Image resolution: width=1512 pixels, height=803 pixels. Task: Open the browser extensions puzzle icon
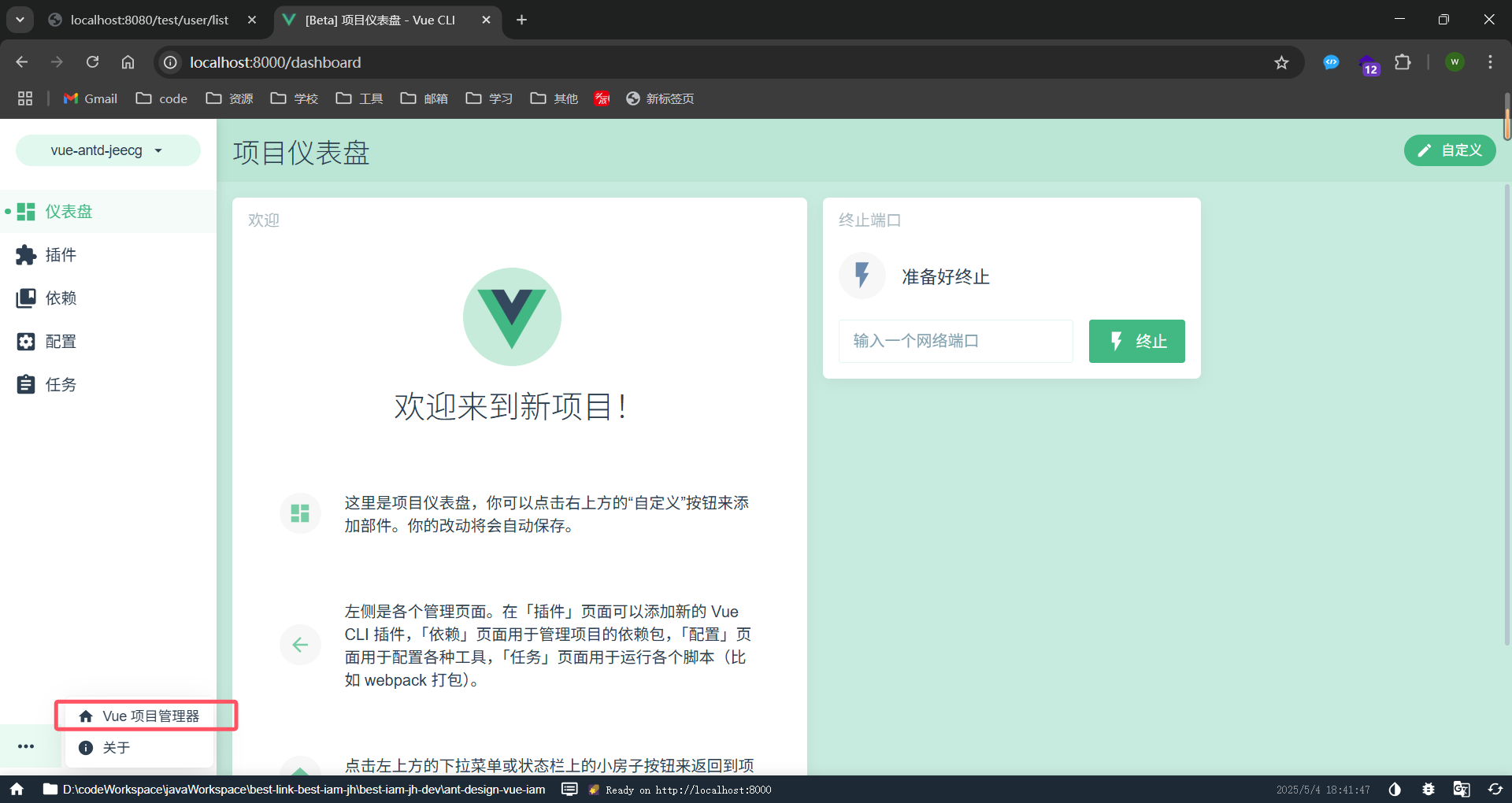click(1403, 62)
